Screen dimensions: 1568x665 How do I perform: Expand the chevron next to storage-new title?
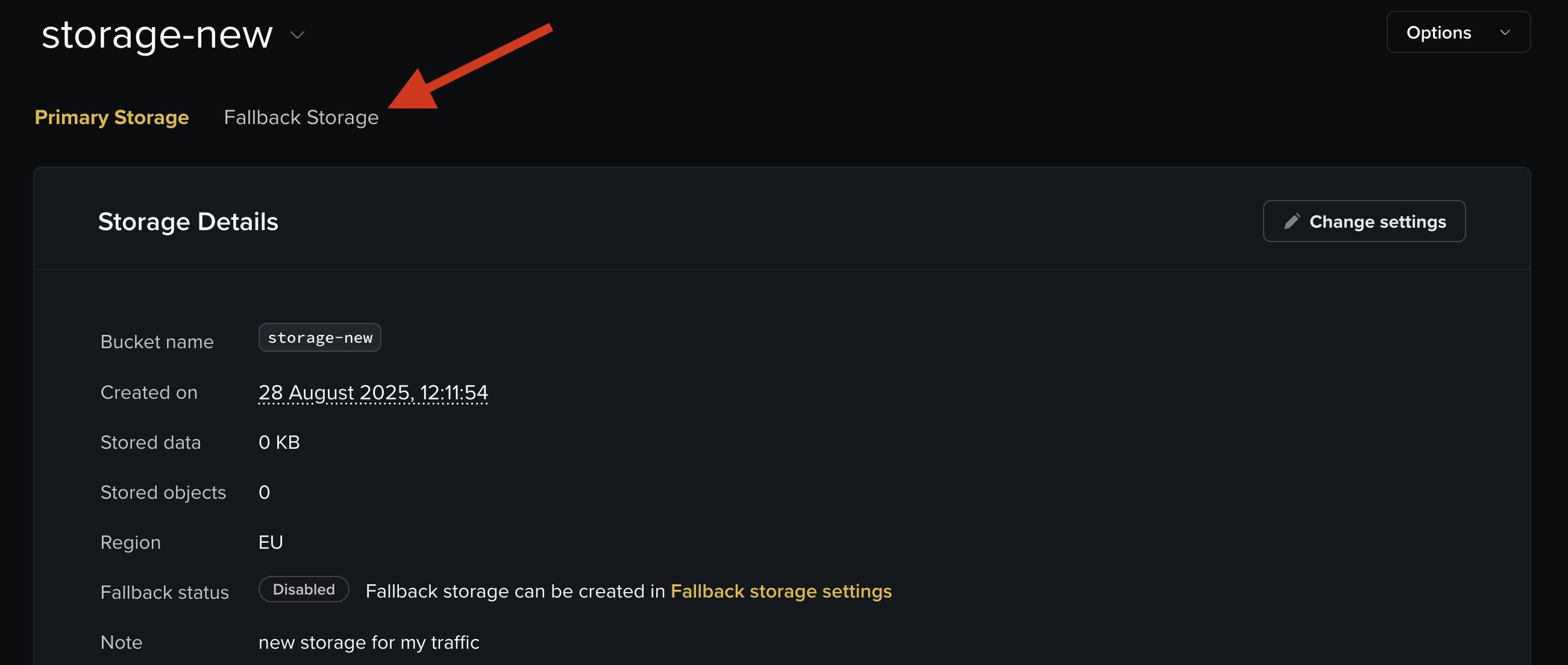(x=297, y=36)
